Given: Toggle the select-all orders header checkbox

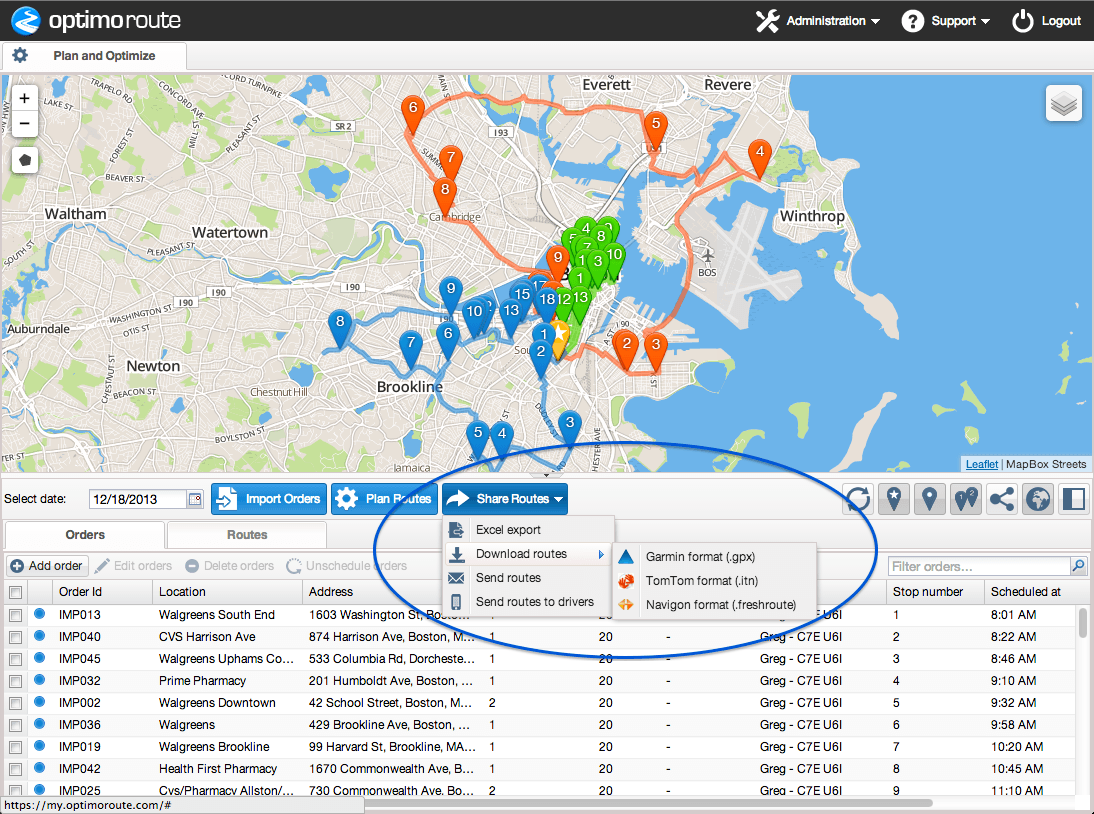Looking at the screenshot, I should (x=15, y=592).
